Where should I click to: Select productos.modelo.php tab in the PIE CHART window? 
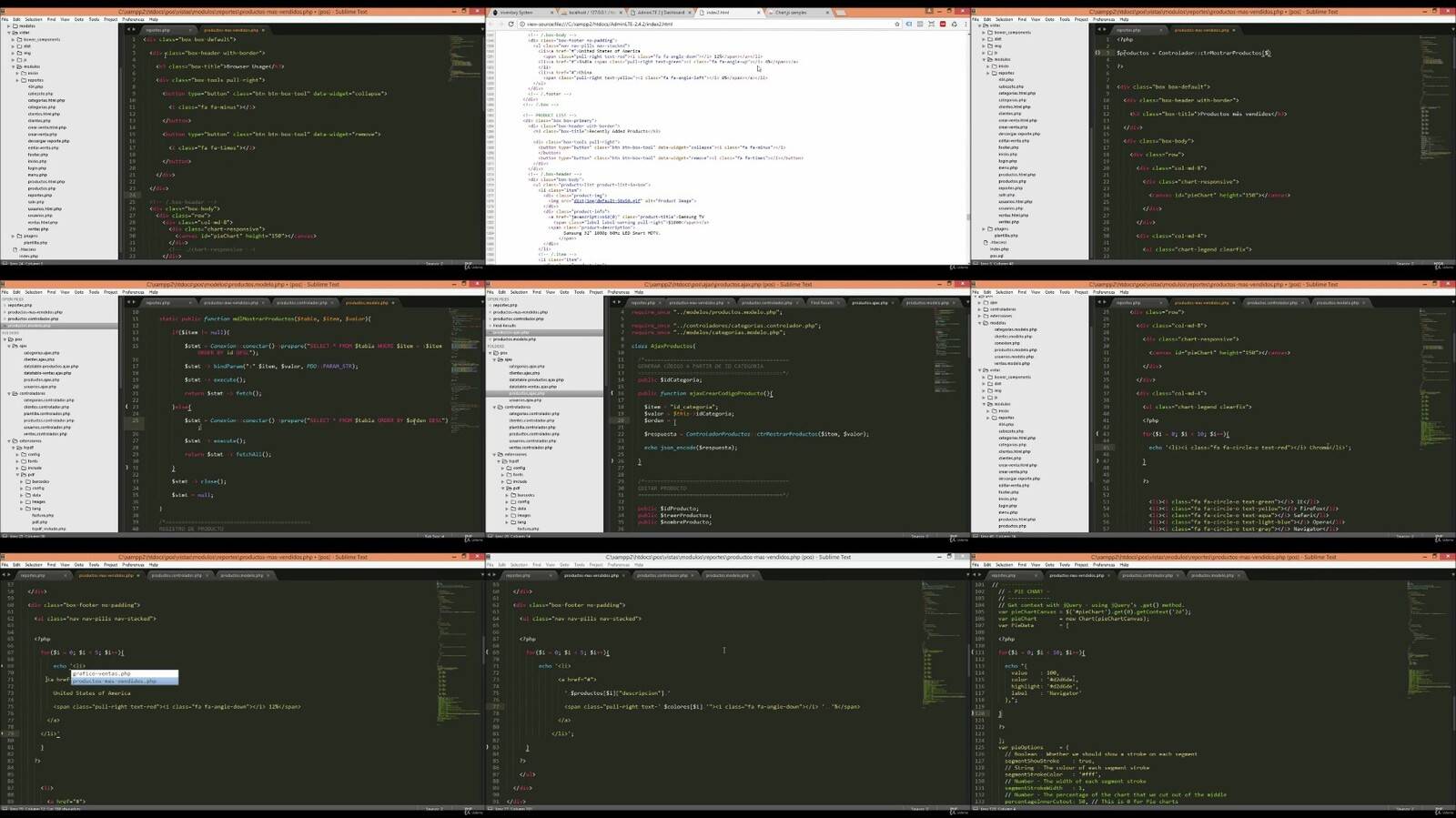(x=1212, y=575)
